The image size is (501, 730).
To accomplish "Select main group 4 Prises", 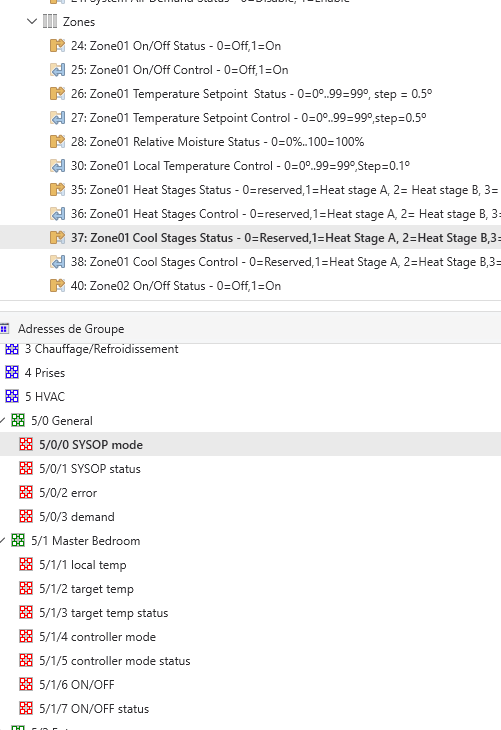I will pos(45,373).
